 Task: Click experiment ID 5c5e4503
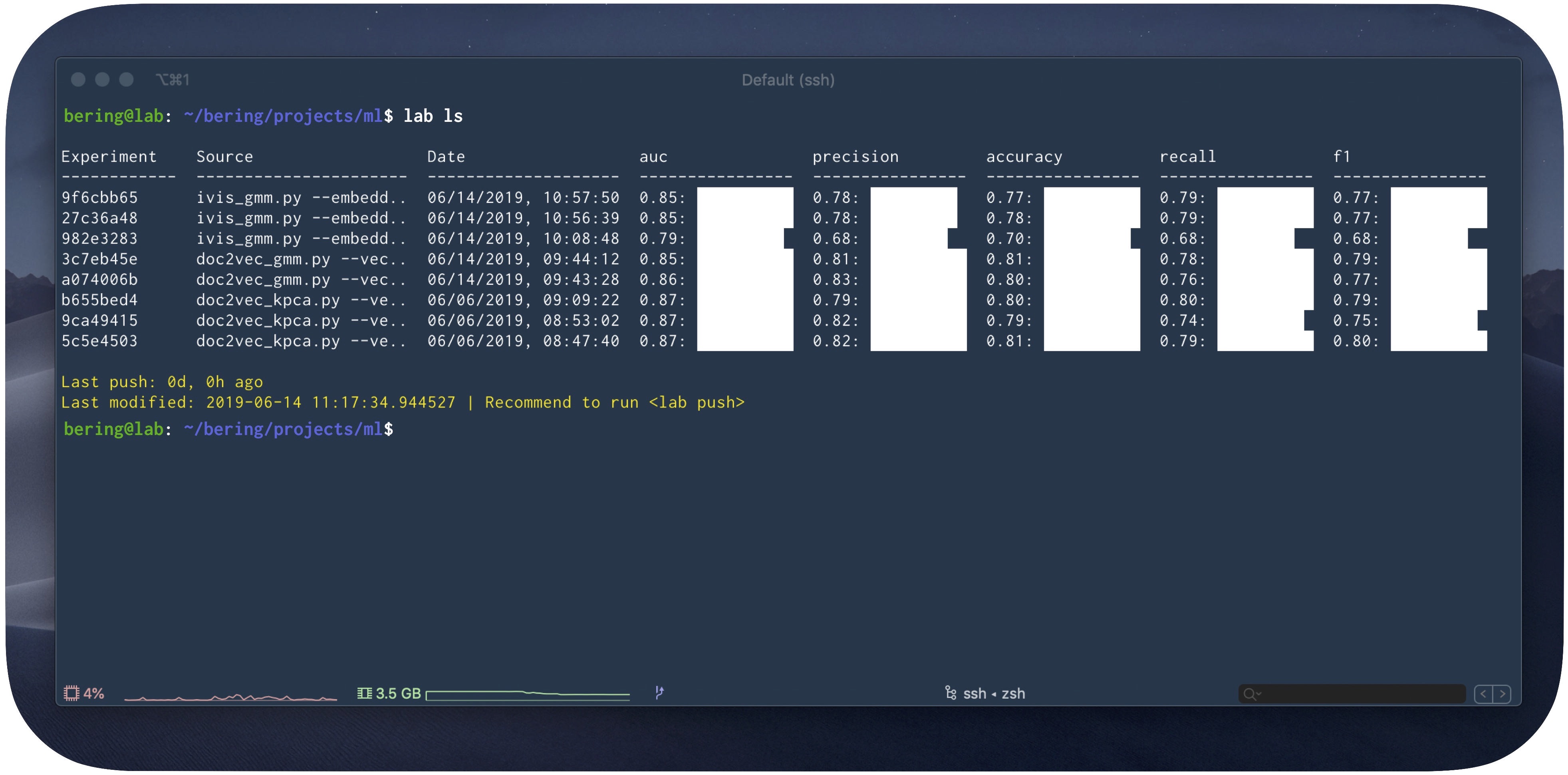99,341
